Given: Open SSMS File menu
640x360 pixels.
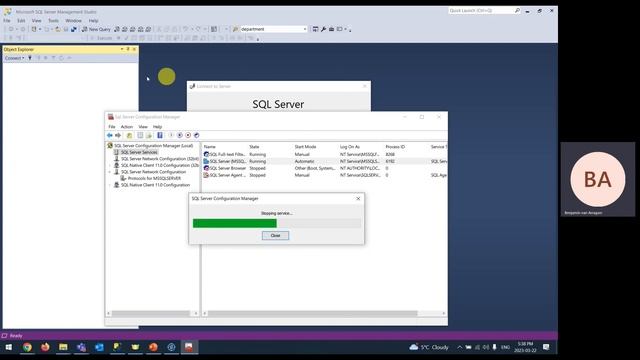Looking at the screenshot, I should click(7, 20).
